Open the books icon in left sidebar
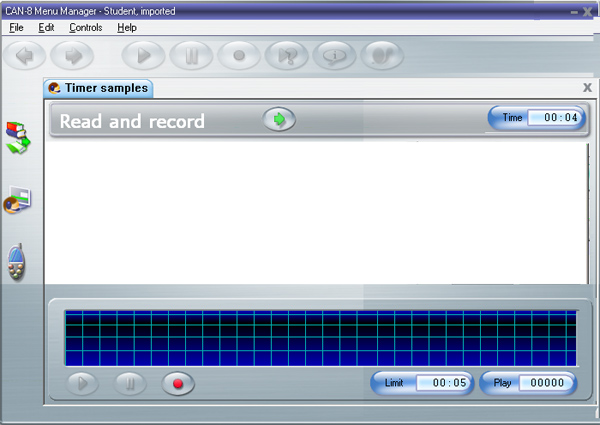The image size is (600, 425). point(19,137)
